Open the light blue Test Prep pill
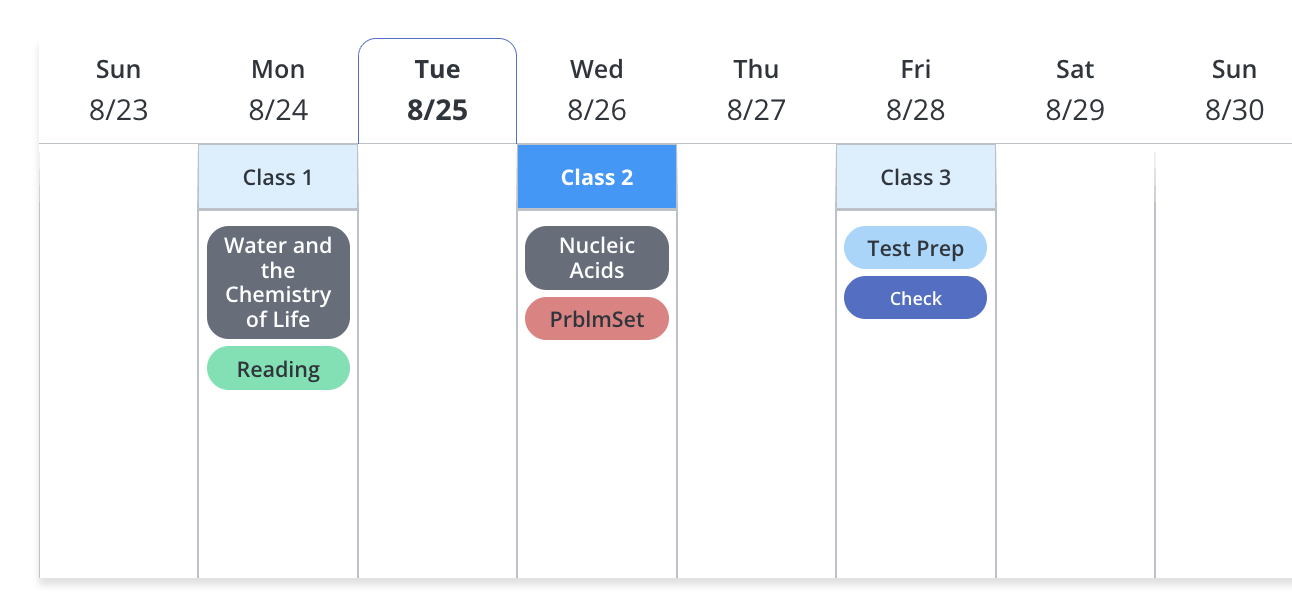Viewport: 1292px width, 598px height. [x=916, y=248]
